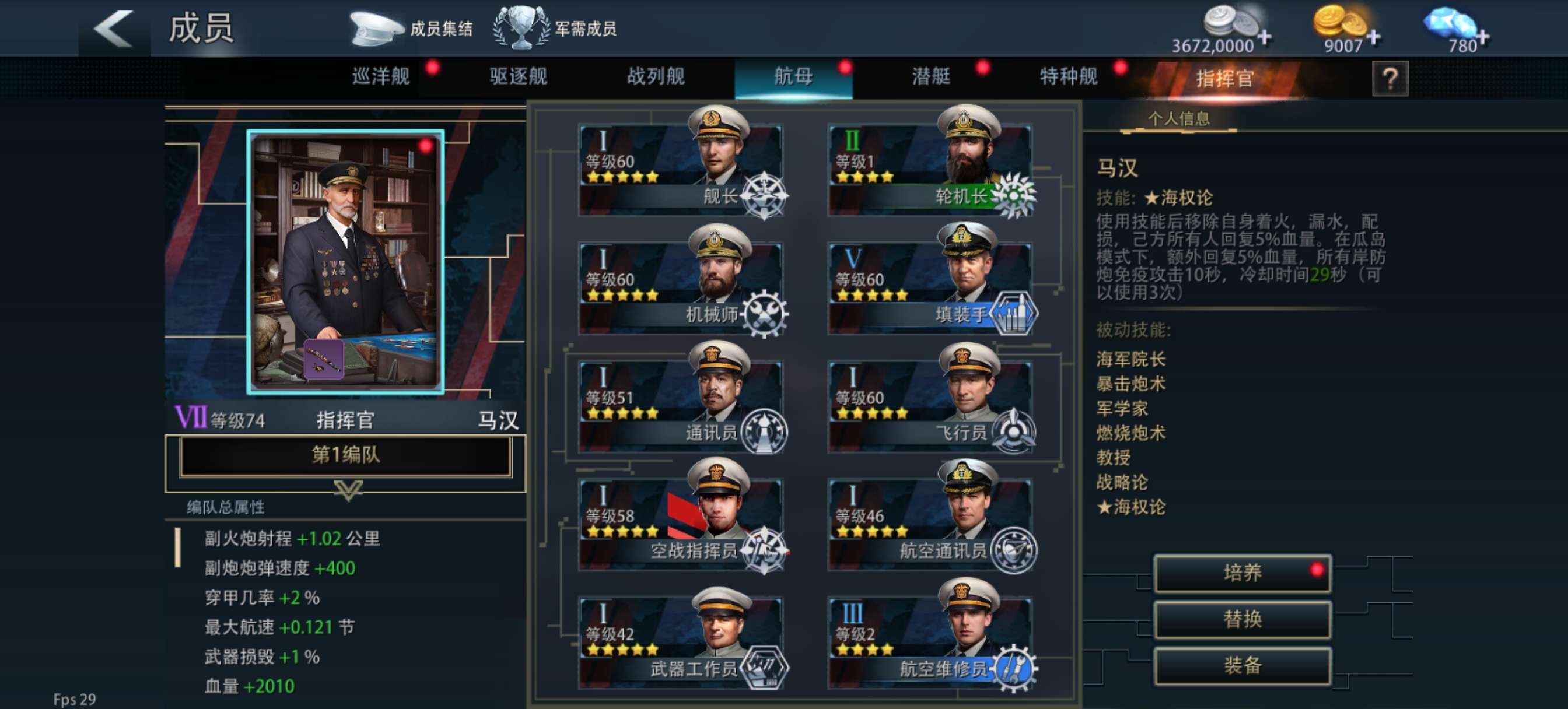Expand fleet attributes chevron below 第1编队
1568x709 pixels.
point(348,490)
